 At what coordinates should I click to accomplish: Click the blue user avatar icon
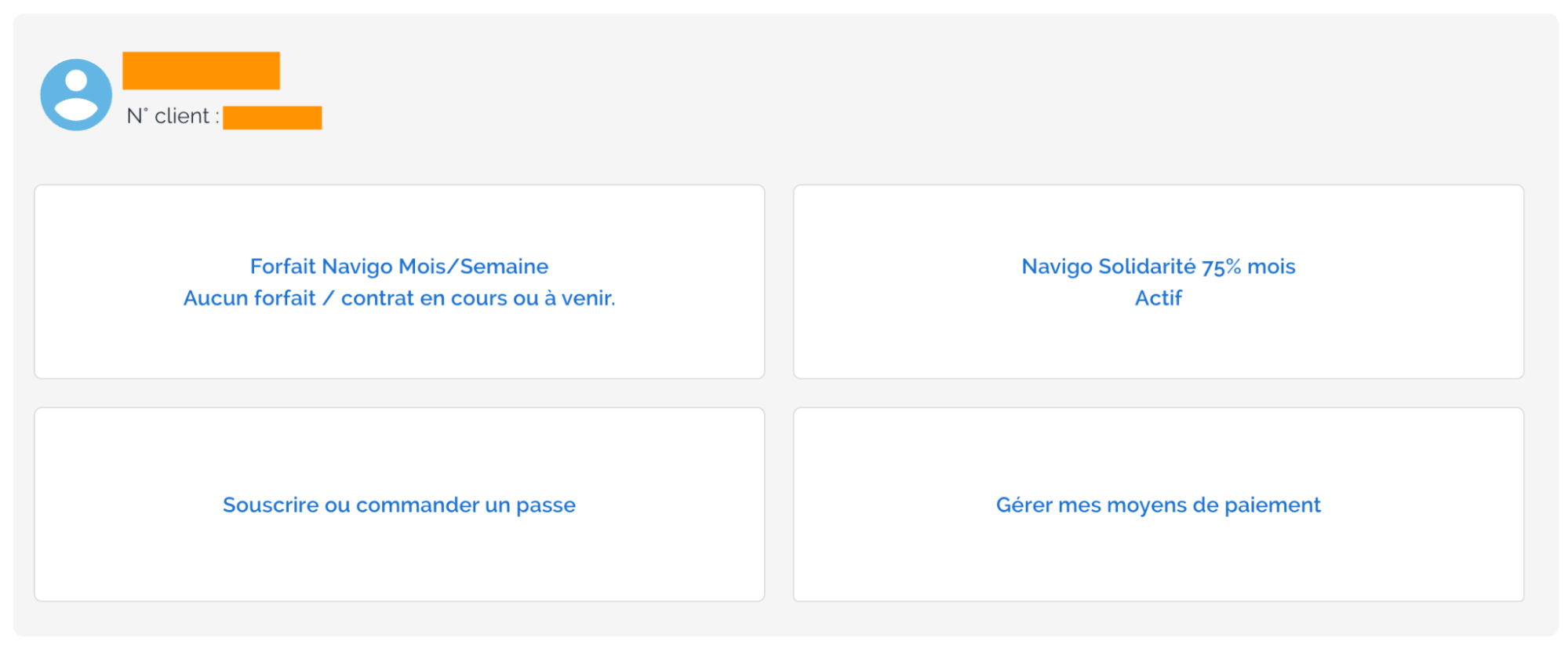coord(76,95)
